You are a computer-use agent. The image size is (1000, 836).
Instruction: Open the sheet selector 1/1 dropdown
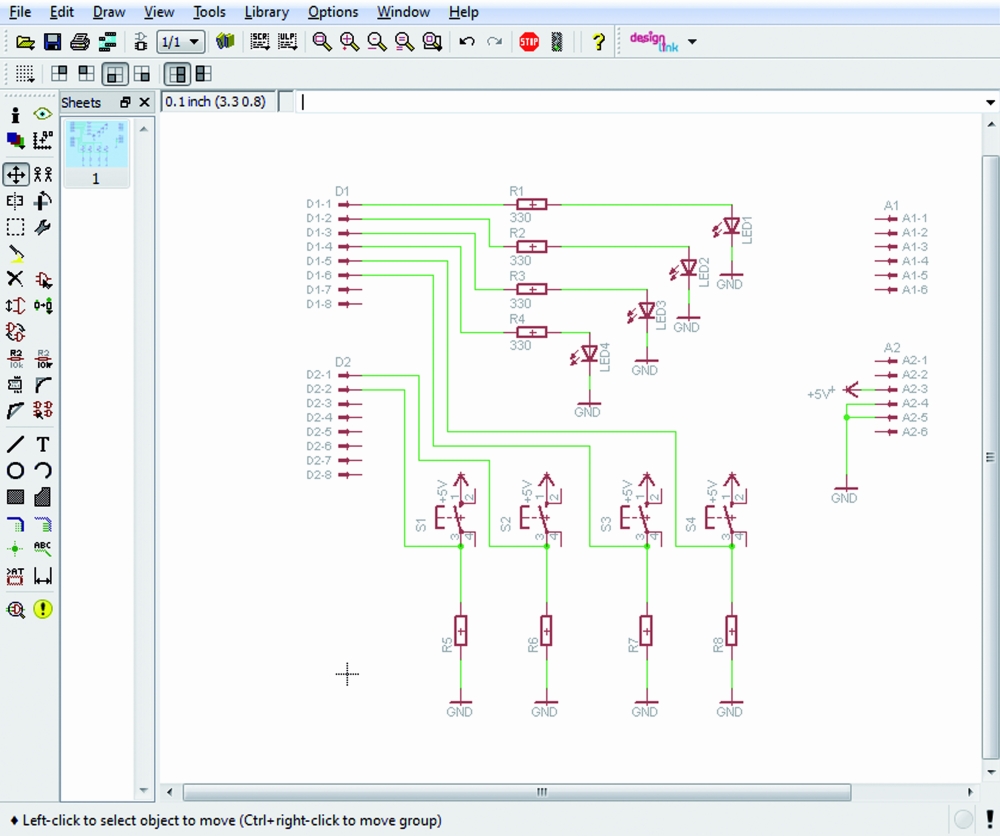tap(182, 42)
